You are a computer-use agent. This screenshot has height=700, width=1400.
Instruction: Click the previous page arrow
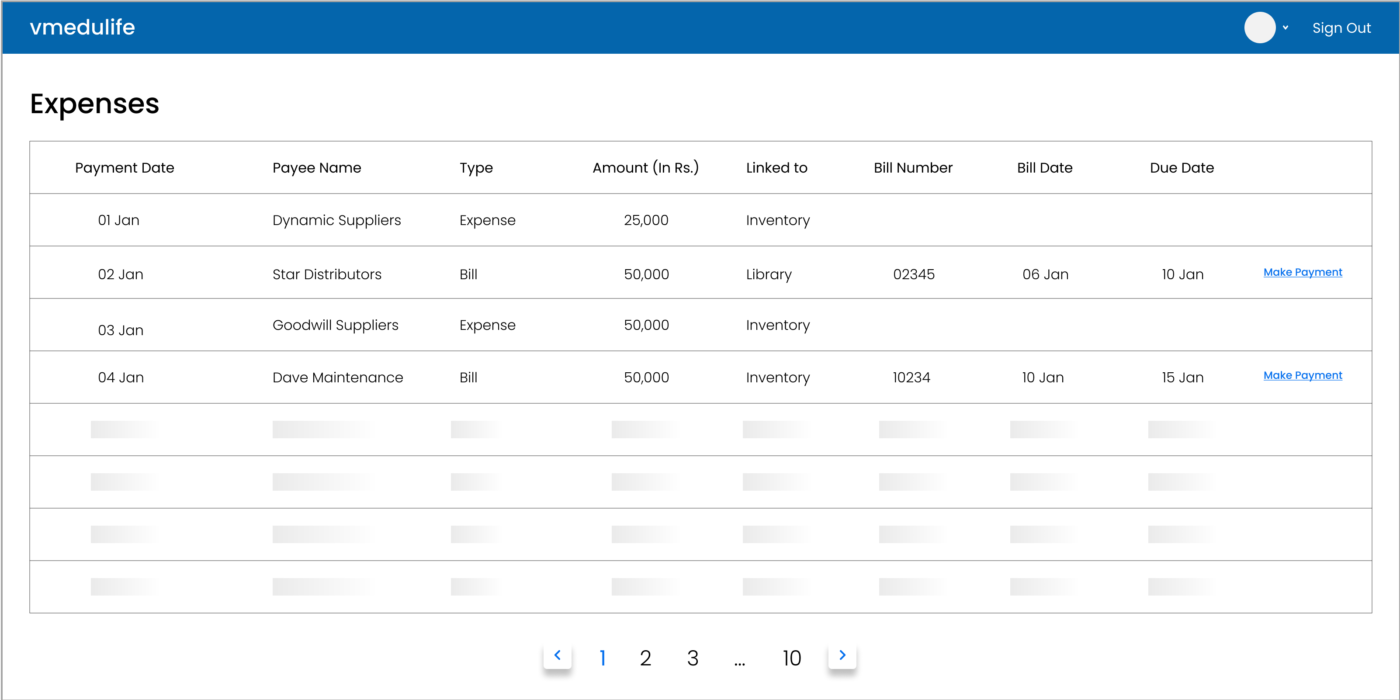557,655
